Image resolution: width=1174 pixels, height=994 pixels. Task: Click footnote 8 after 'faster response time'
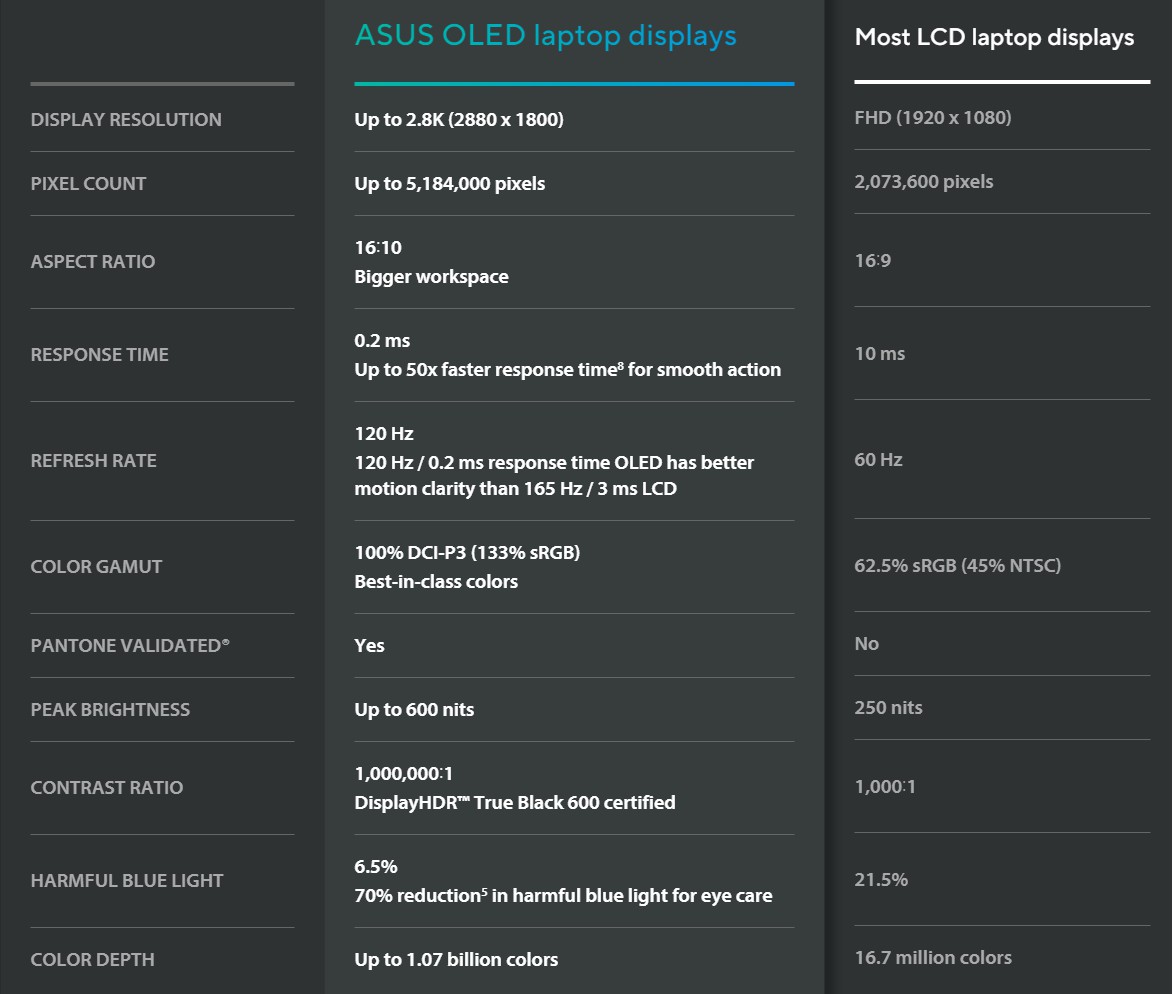[621, 365]
